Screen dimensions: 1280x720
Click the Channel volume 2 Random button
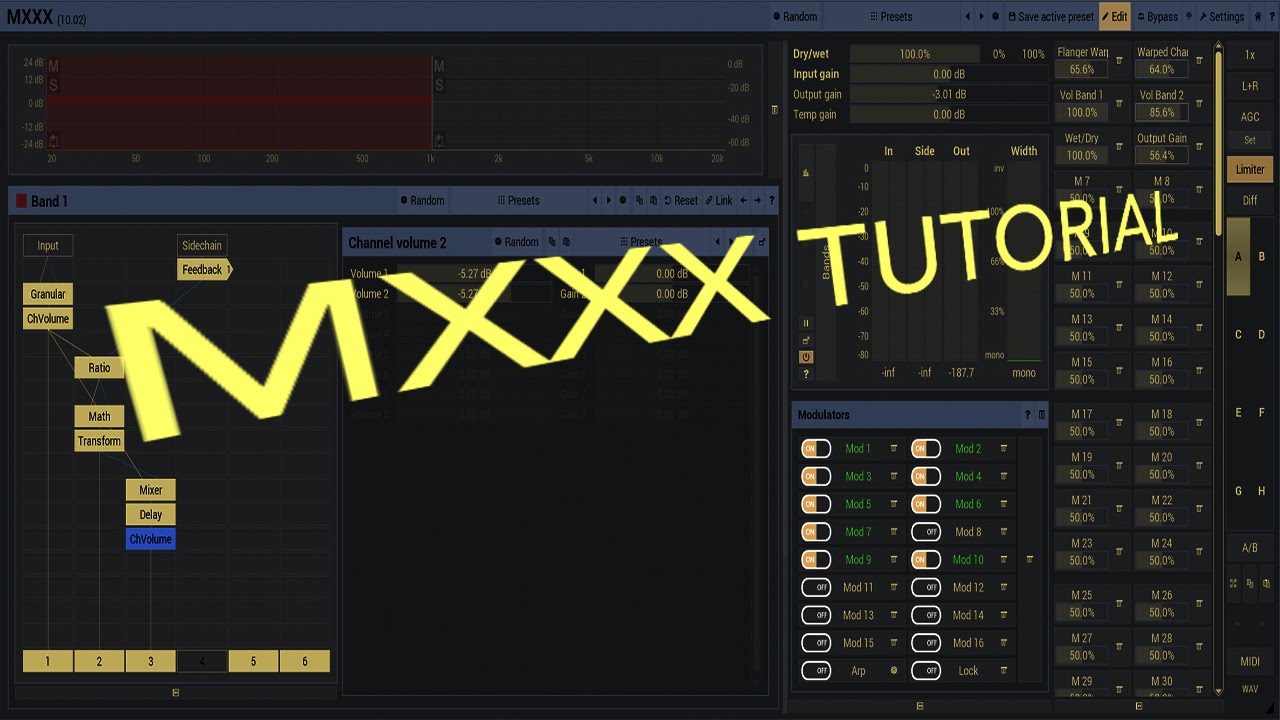(516, 242)
